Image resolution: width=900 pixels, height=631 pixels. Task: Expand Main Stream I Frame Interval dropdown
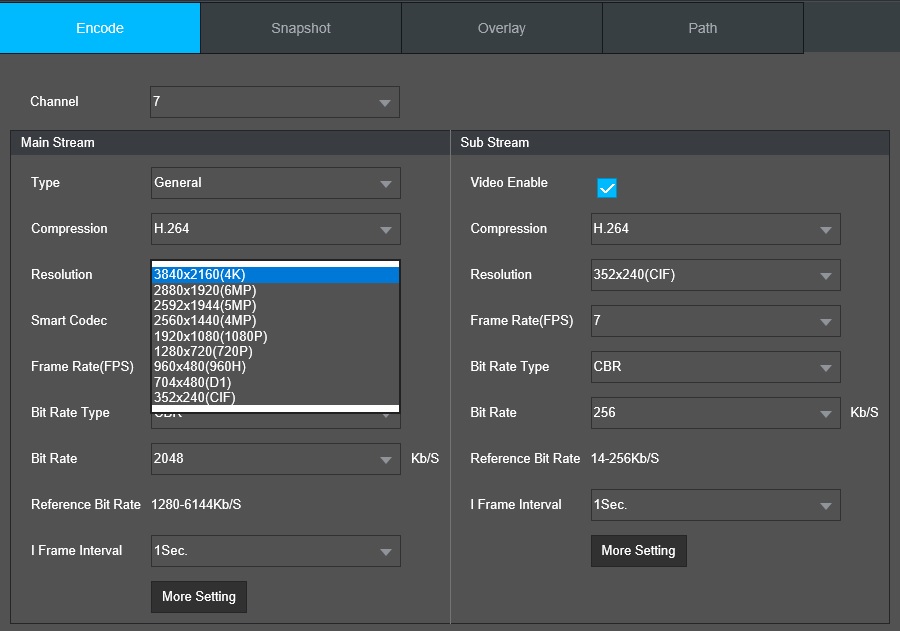276,551
